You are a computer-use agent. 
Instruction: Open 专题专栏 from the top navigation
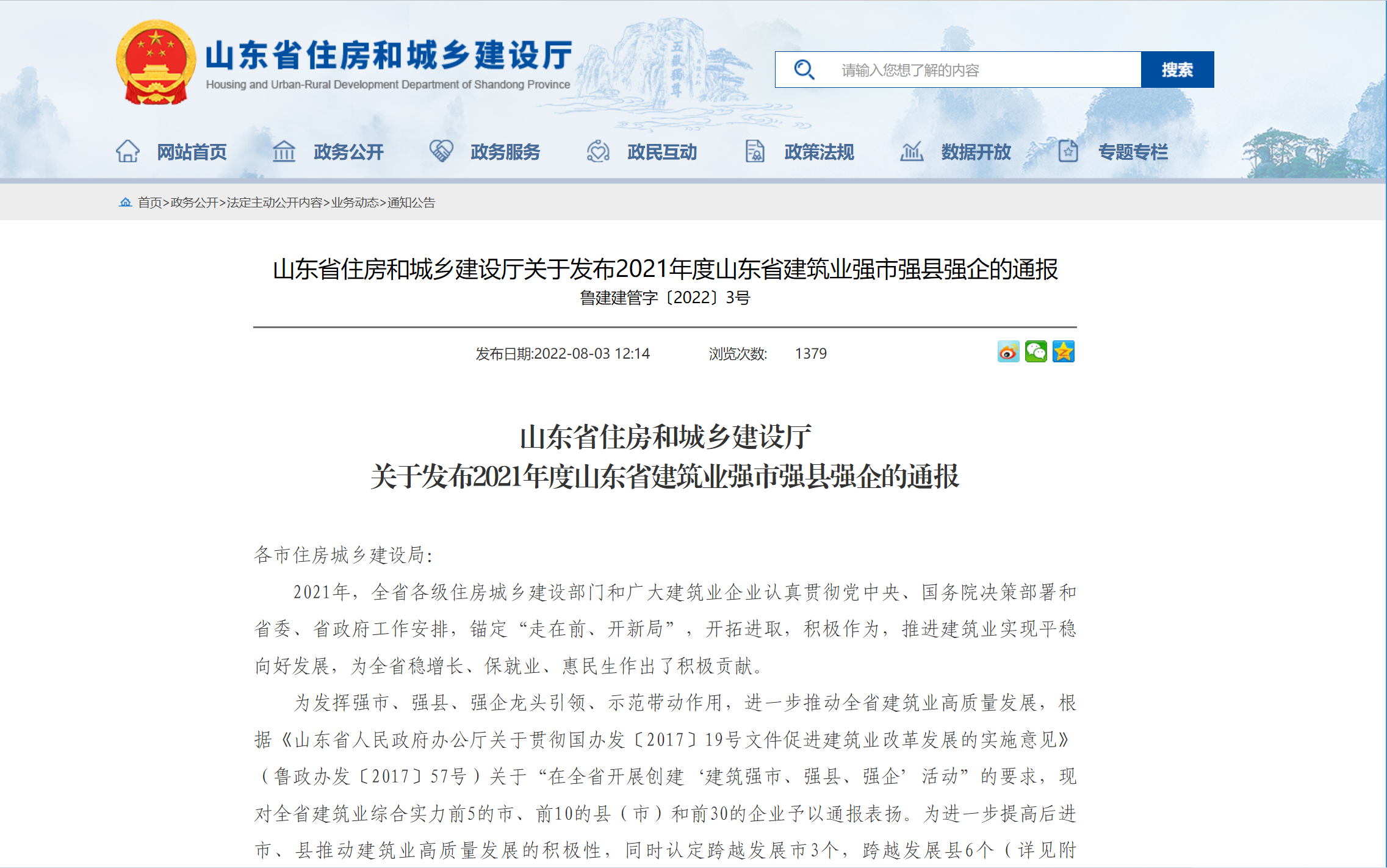pyautogui.click(x=1133, y=152)
